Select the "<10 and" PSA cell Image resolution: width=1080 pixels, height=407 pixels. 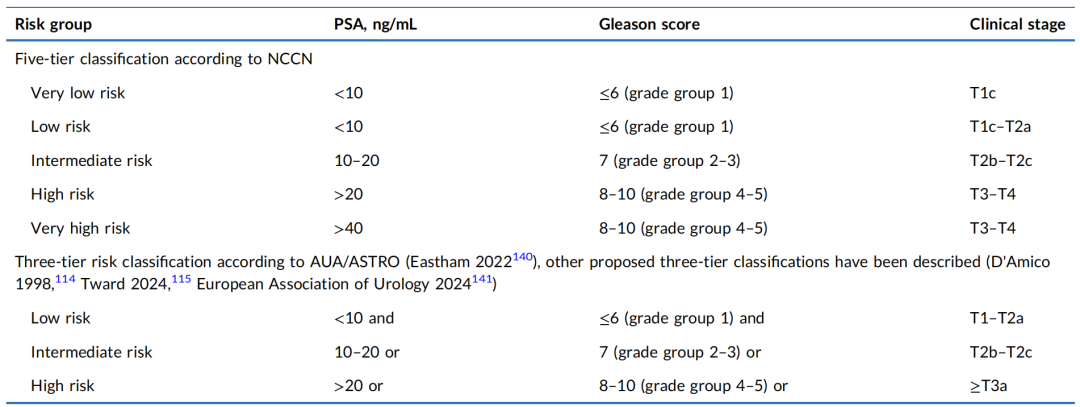tap(365, 318)
